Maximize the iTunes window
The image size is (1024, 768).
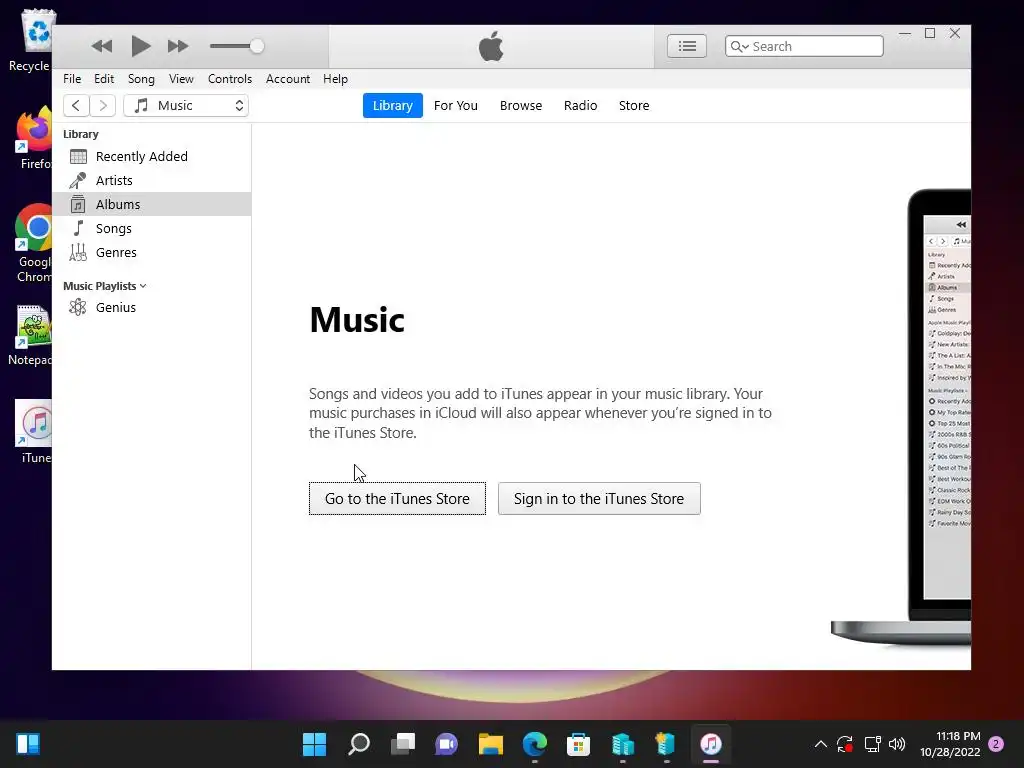click(930, 33)
